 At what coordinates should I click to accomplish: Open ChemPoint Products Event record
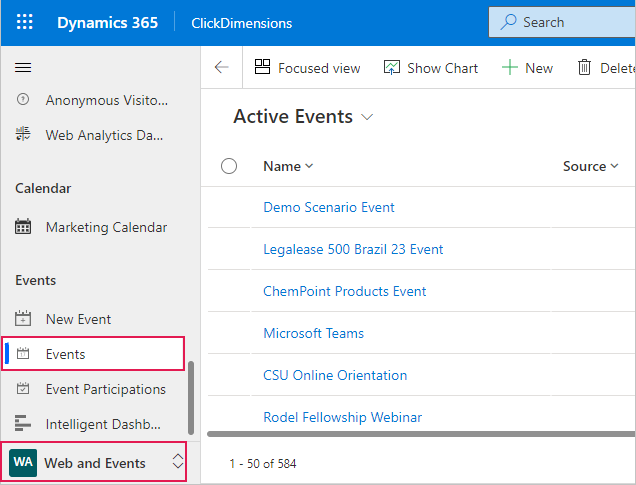click(x=344, y=291)
